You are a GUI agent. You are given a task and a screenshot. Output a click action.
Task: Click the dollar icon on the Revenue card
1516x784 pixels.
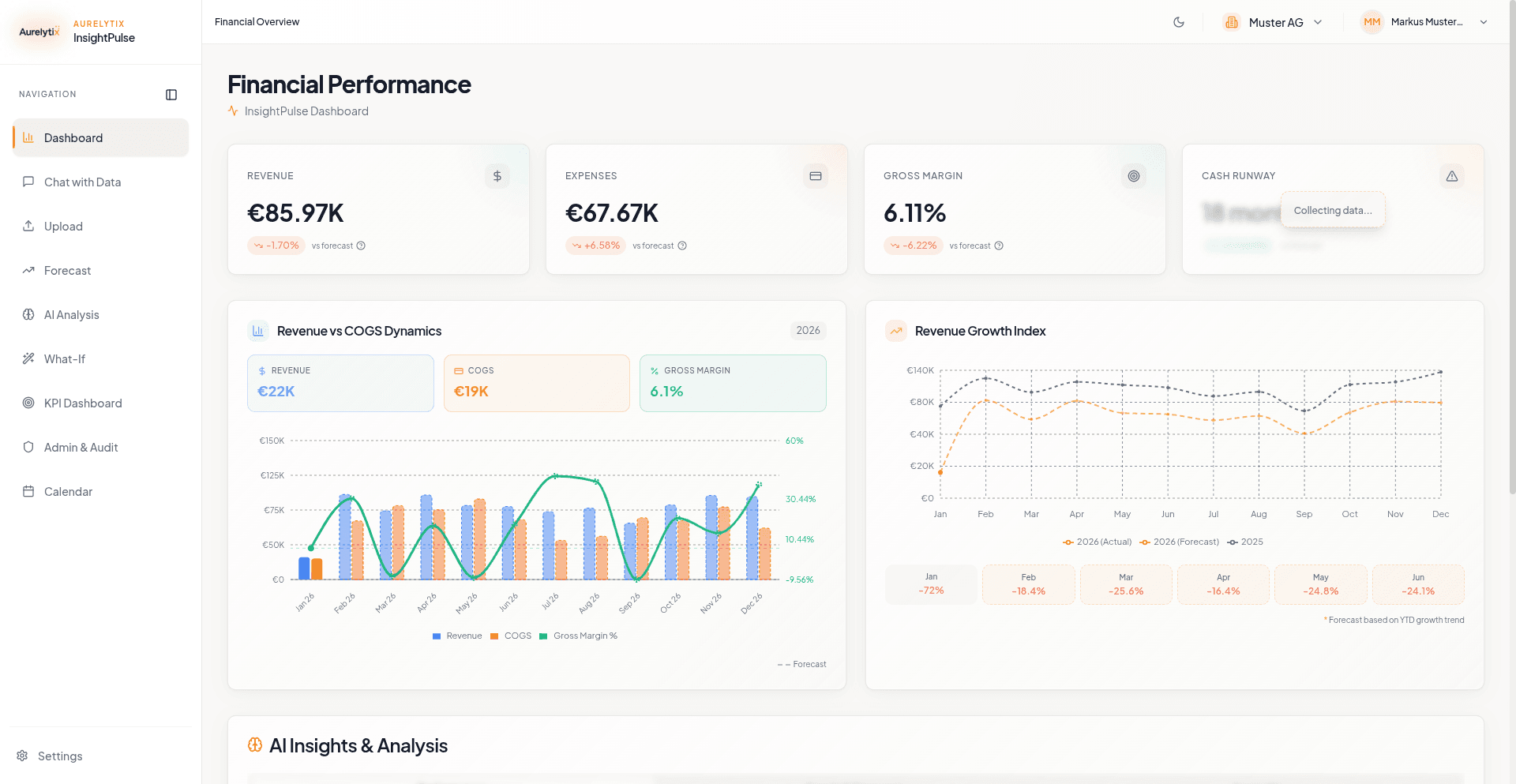pyautogui.click(x=497, y=176)
